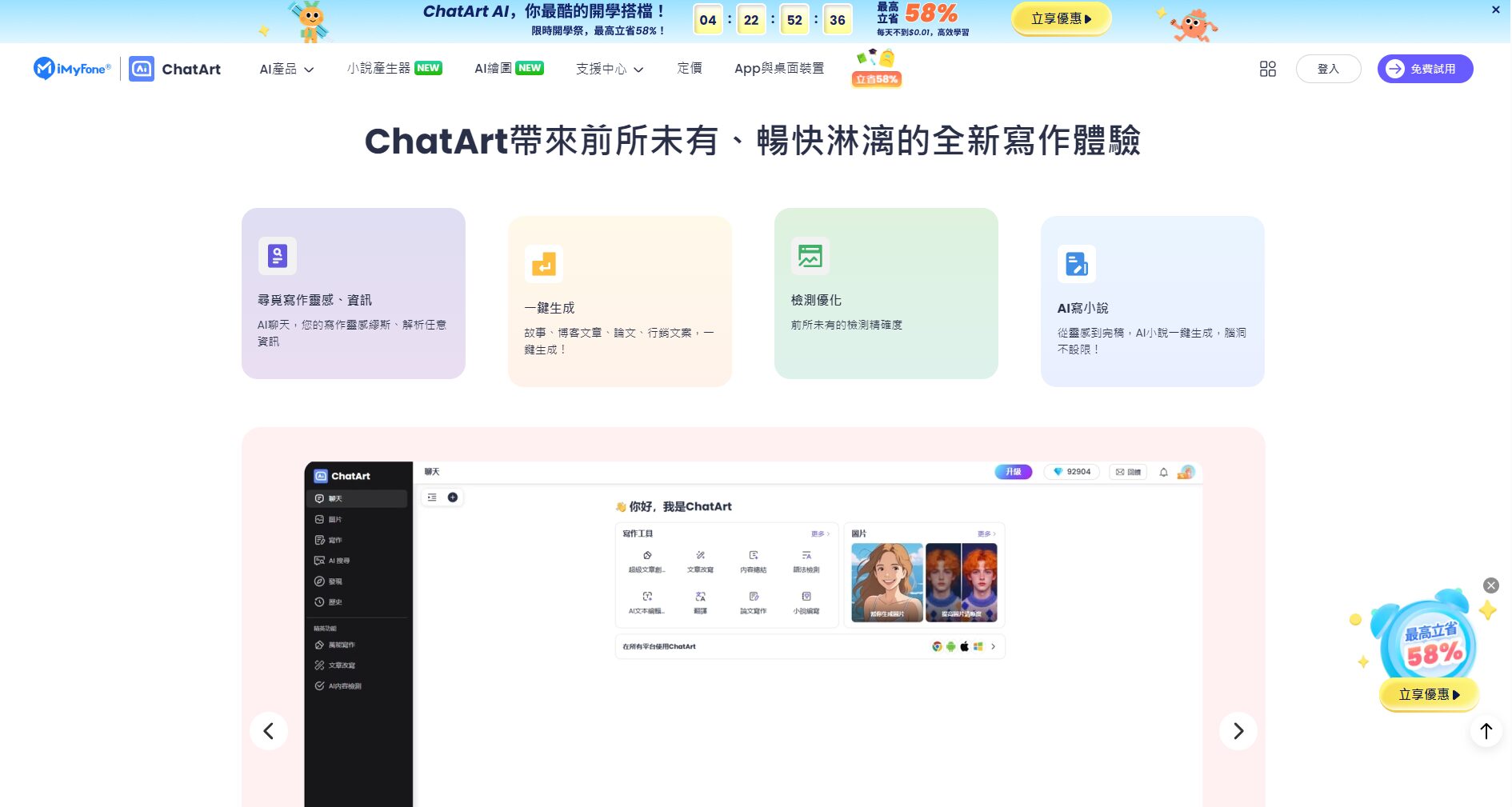
Task: Open the 一鍵生成 card
Action: tap(620, 302)
